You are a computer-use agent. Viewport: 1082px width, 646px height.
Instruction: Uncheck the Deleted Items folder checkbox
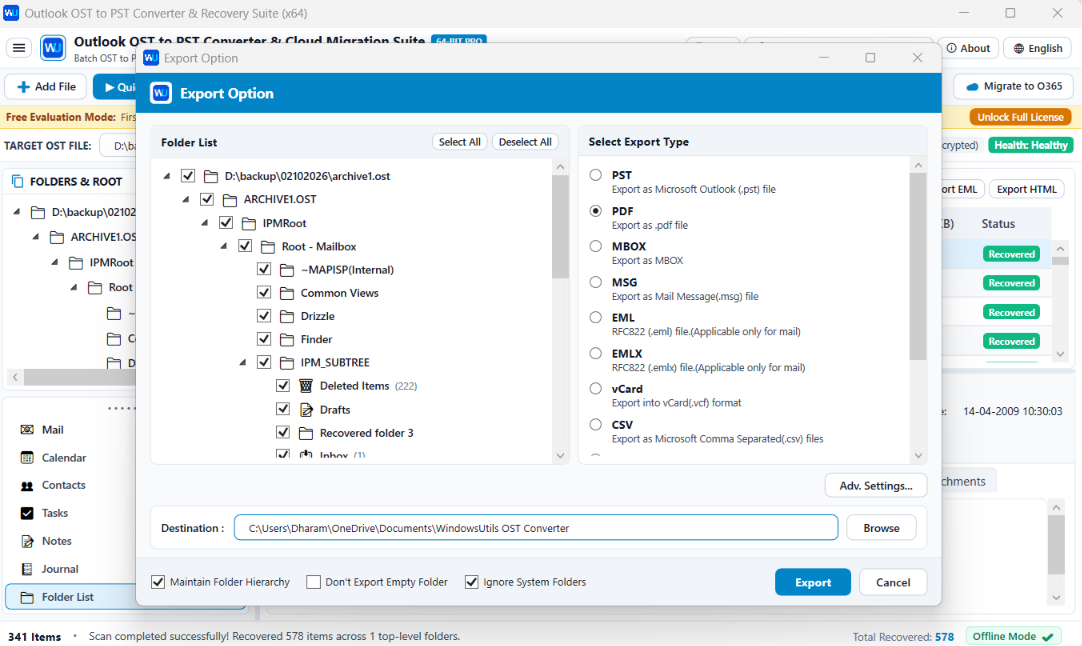[x=283, y=386]
